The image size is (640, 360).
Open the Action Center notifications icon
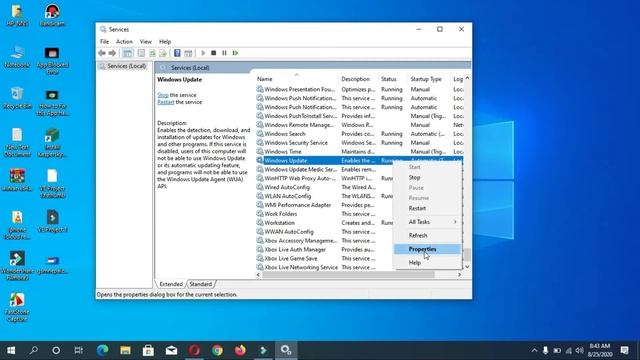point(624,350)
